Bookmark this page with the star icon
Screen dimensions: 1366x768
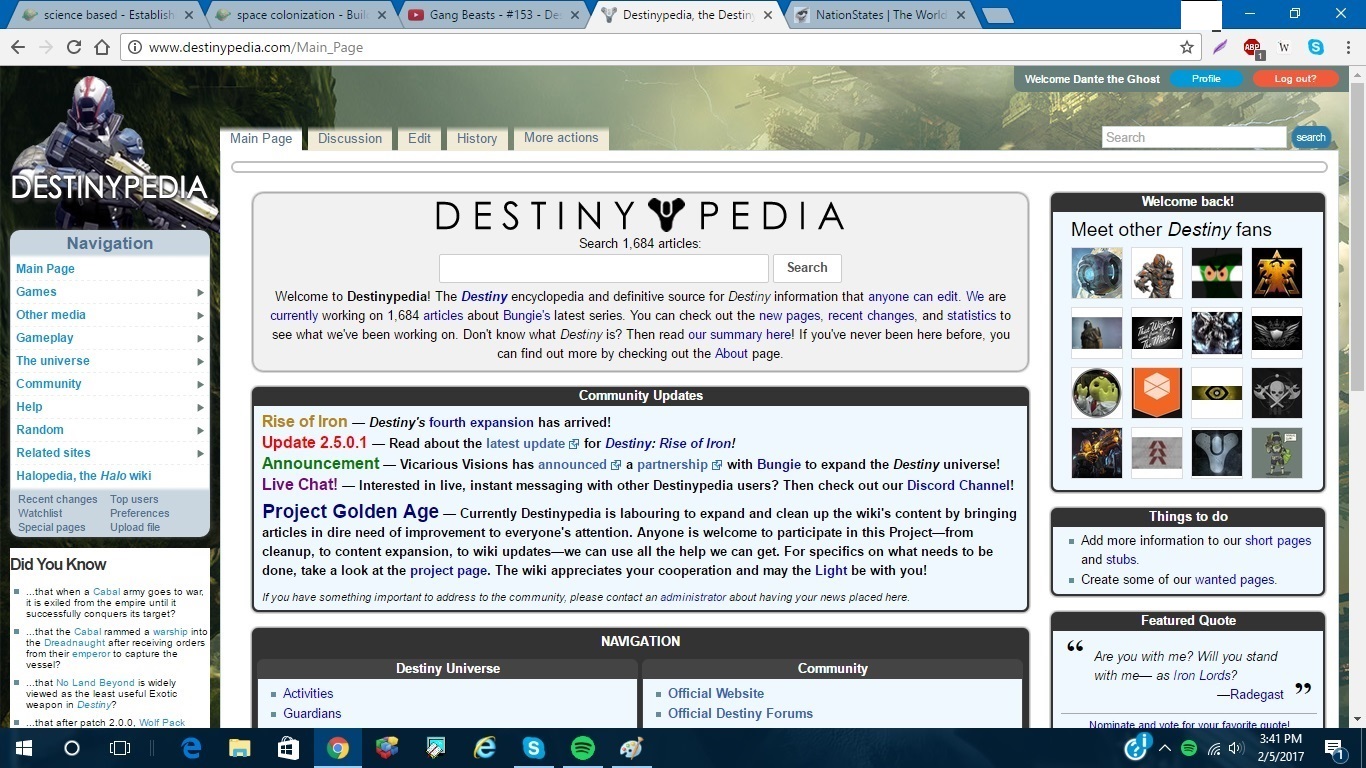click(1187, 47)
